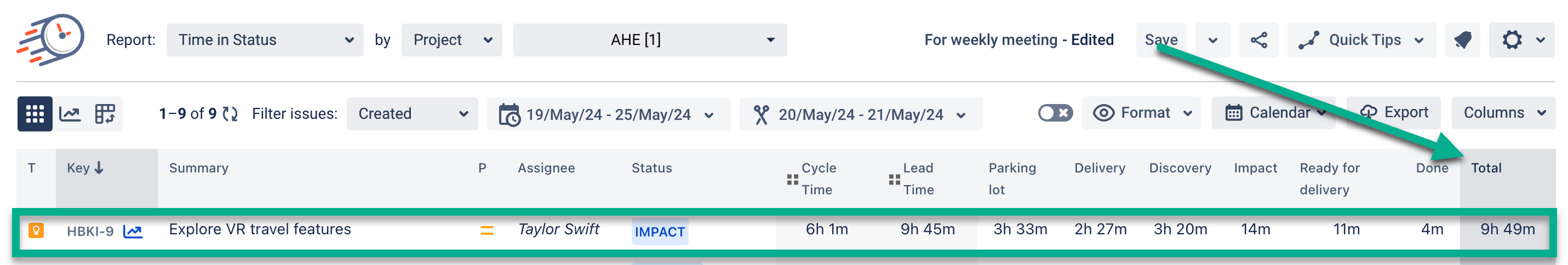The image size is (1568, 265).
Task: Open the chart icon beside HBKI-9
Action: pyautogui.click(x=132, y=232)
